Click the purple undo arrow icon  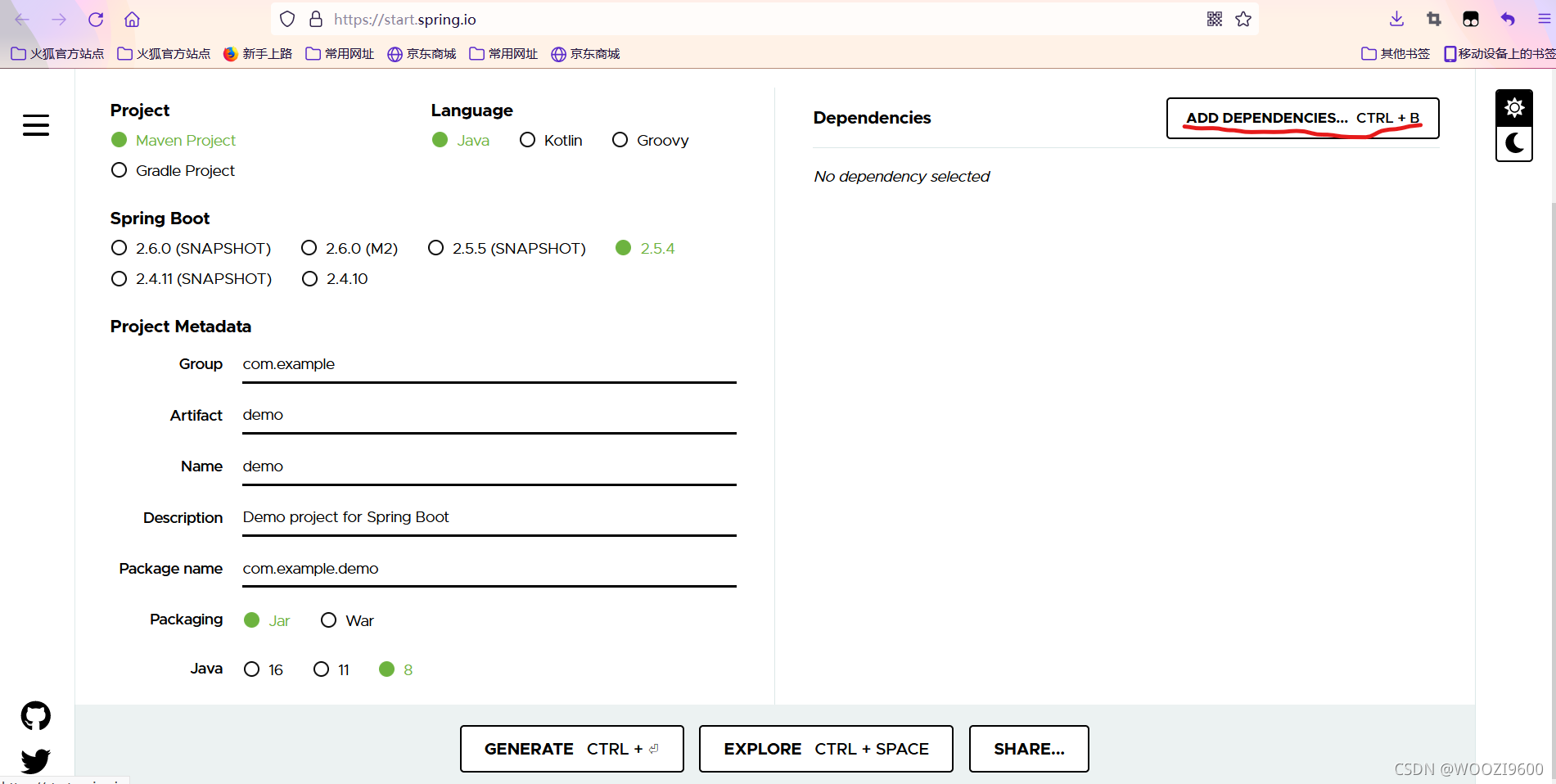coord(1508,19)
